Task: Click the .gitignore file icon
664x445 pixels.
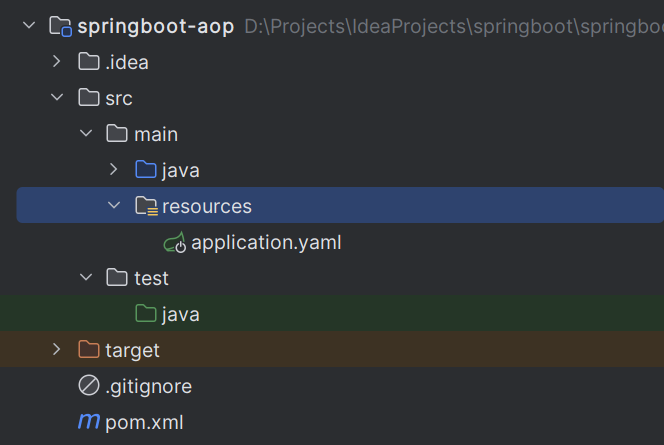Action: (89, 385)
